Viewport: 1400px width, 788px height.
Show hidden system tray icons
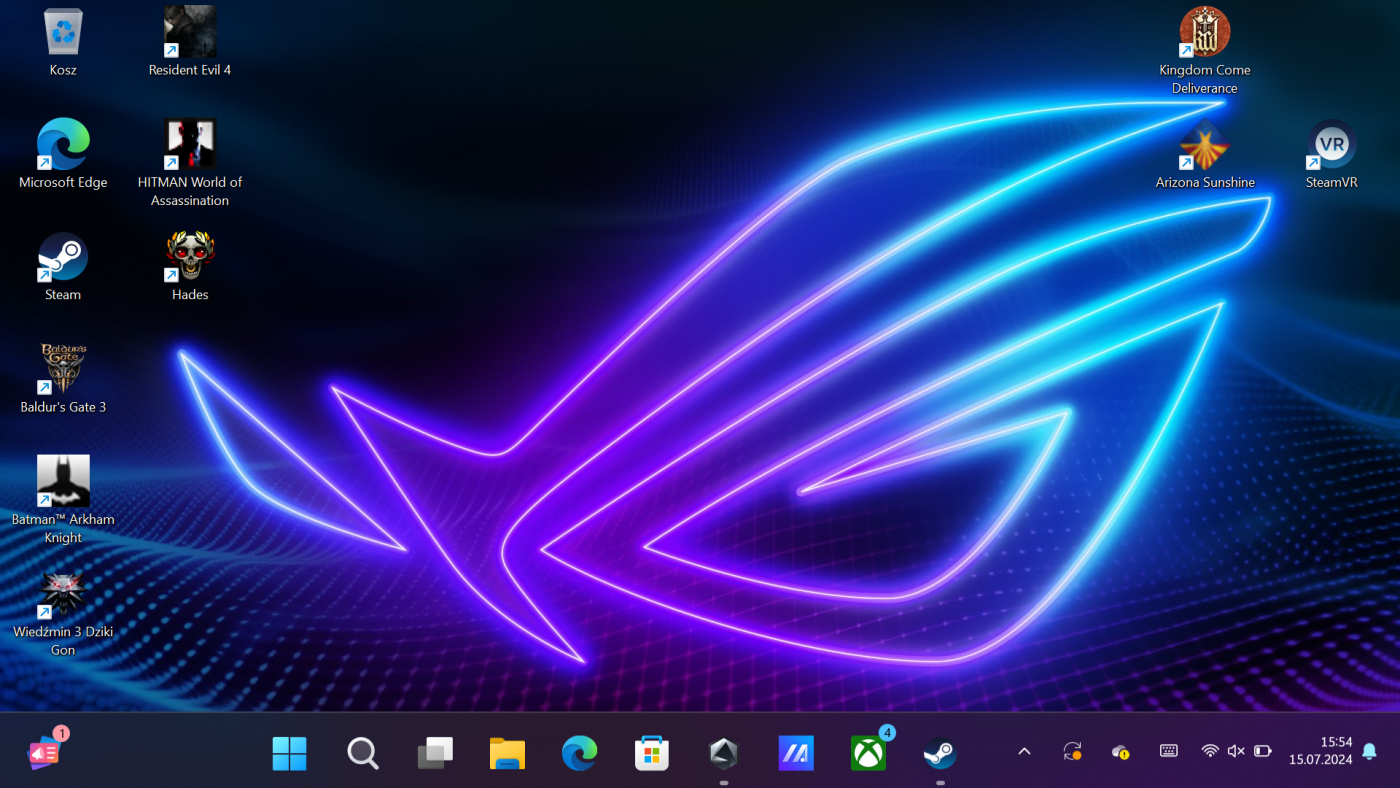[1024, 751]
